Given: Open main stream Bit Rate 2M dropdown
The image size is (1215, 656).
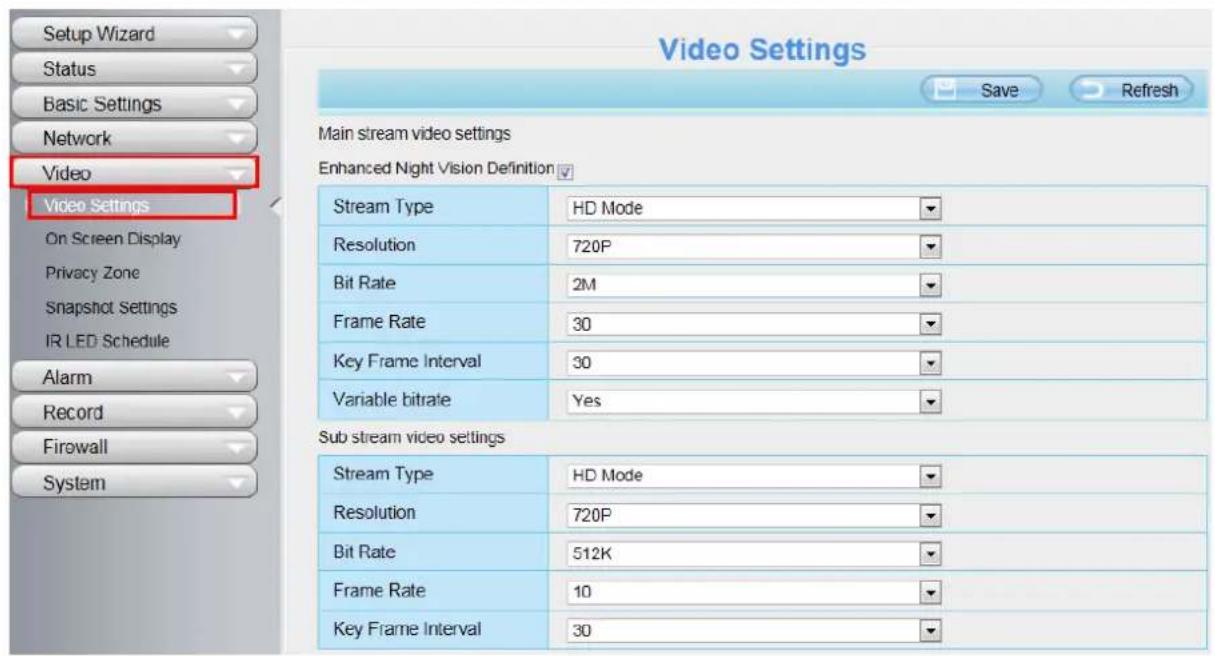Looking at the screenshot, I should (755, 286).
